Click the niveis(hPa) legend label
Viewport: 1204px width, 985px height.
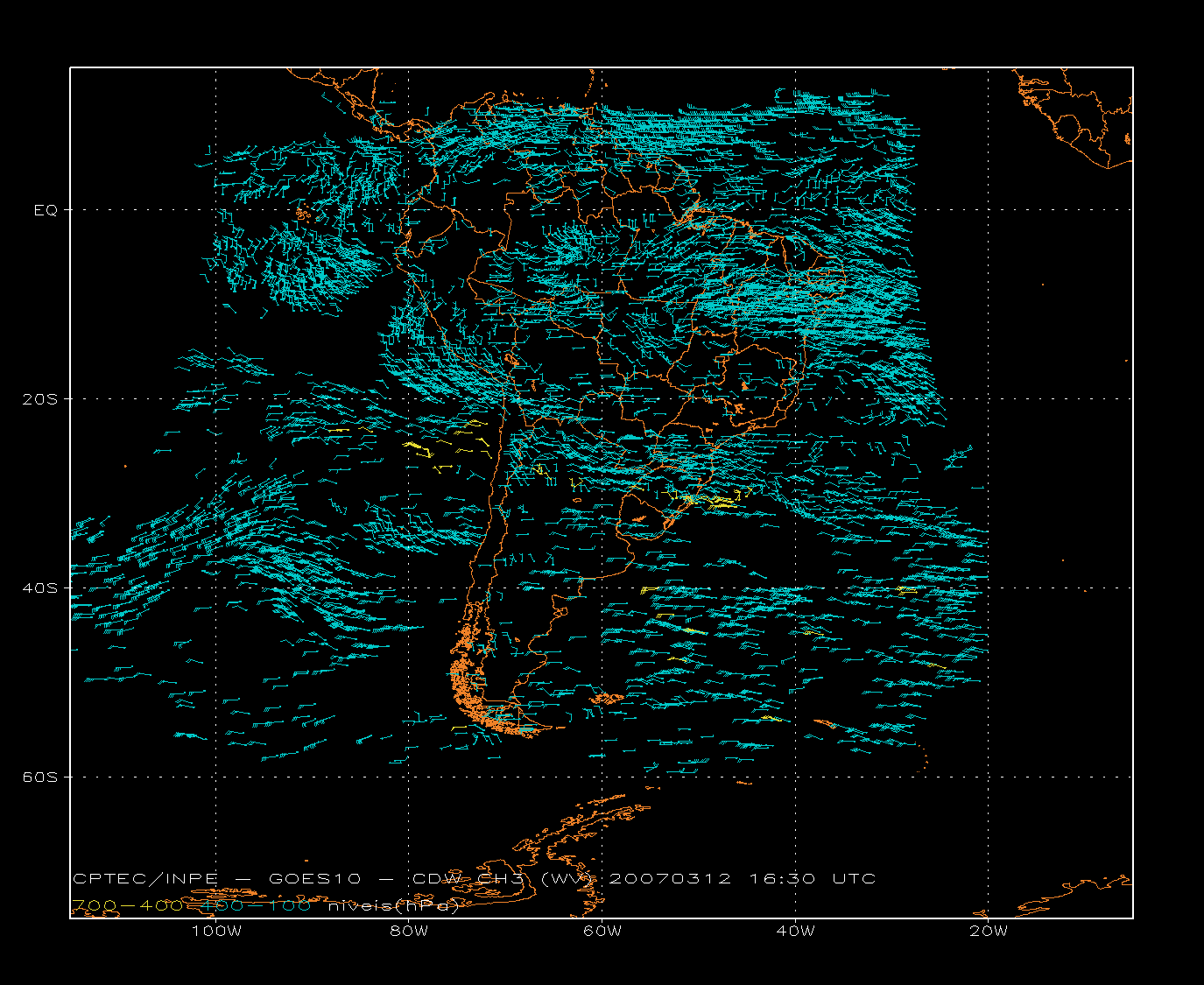pos(393,906)
